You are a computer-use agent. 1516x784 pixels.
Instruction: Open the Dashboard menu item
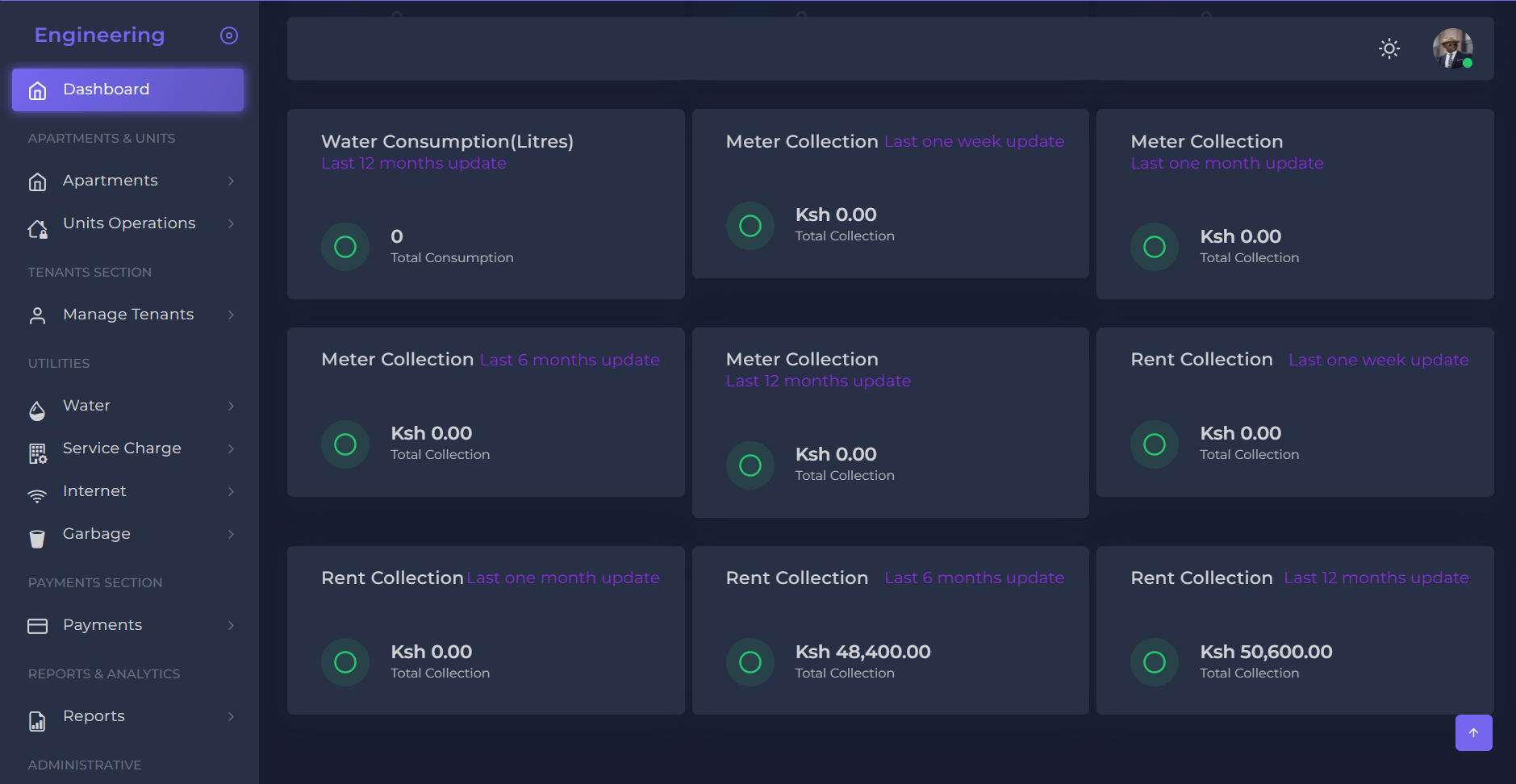pyautogui.click(x=127, y=90)
